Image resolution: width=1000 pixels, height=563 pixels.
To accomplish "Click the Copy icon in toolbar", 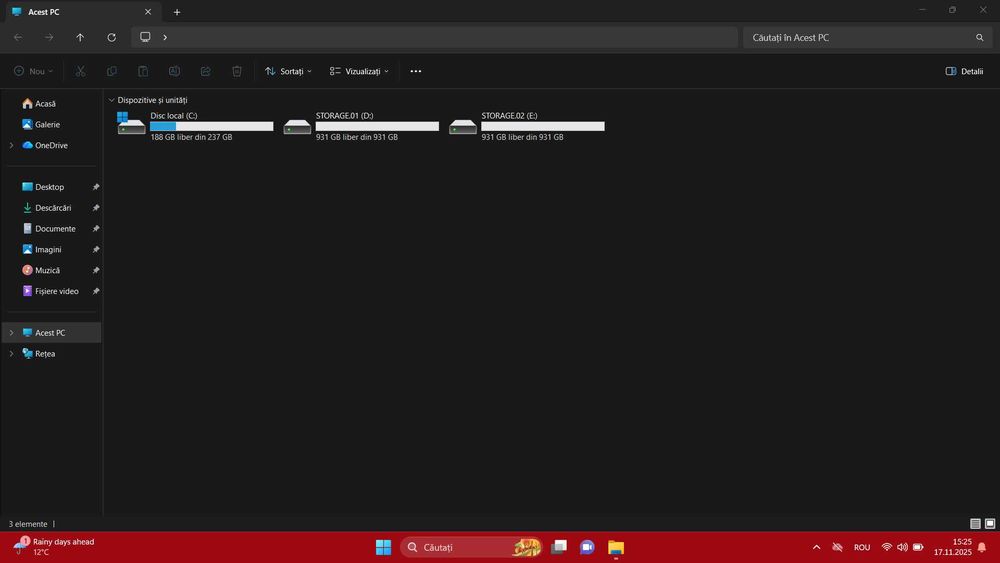I will (x=112, y=71).
